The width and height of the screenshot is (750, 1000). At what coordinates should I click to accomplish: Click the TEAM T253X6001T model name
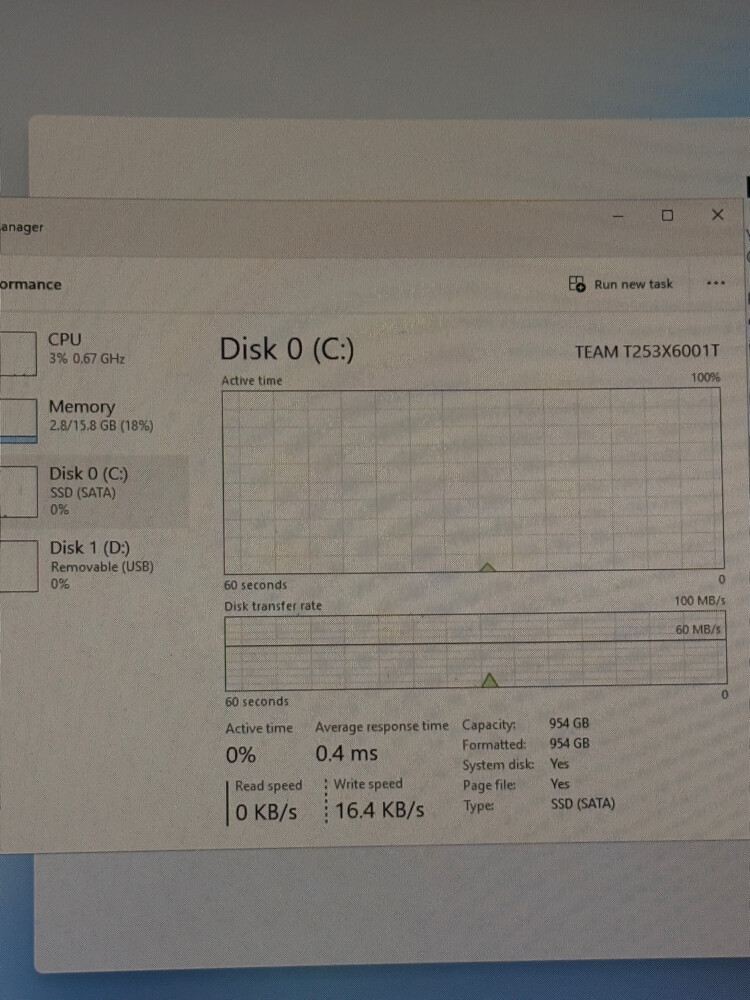[647, 351]
